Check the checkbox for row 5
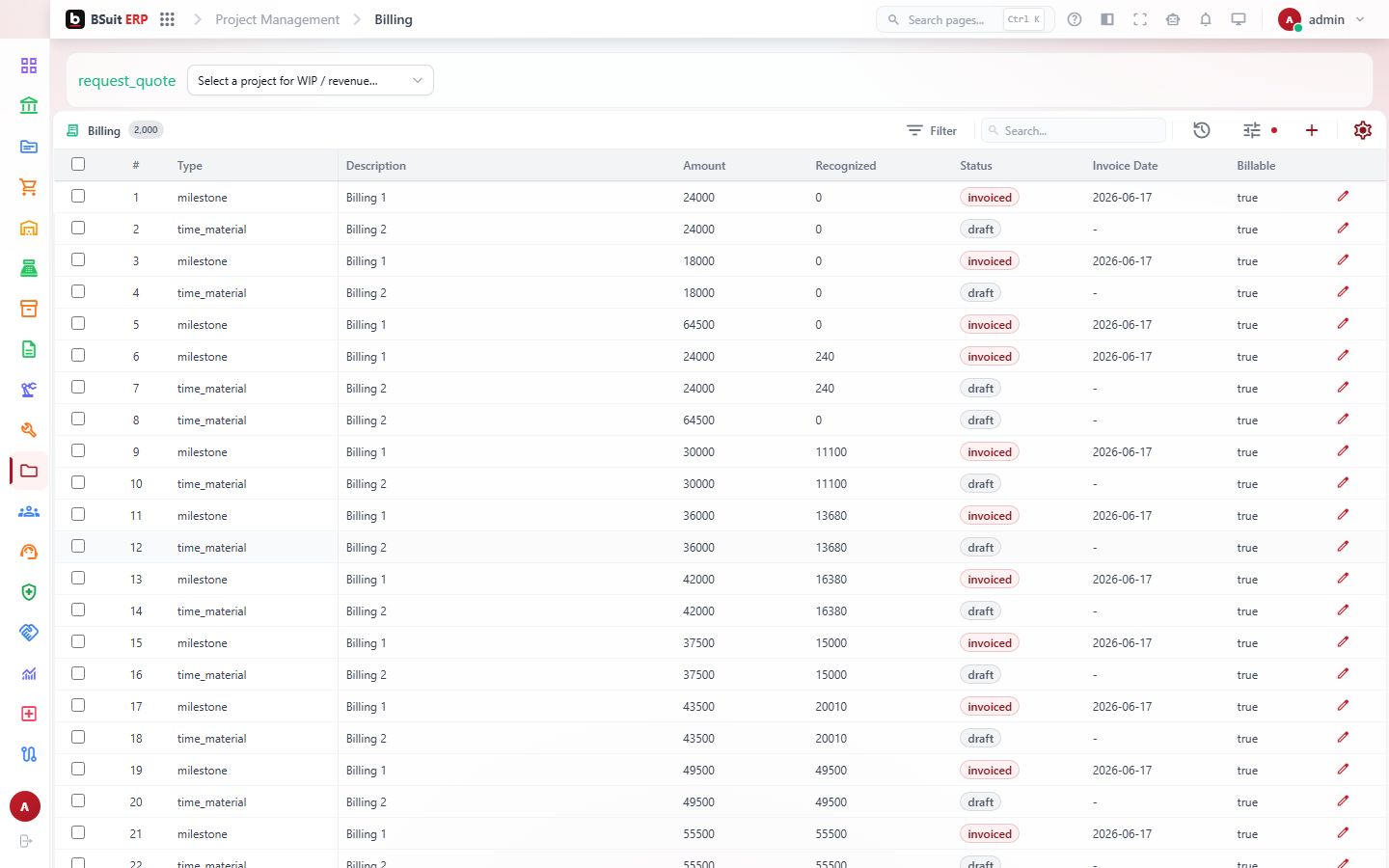Viewport: 1389px width, 868px height. [x=78, y=324]
